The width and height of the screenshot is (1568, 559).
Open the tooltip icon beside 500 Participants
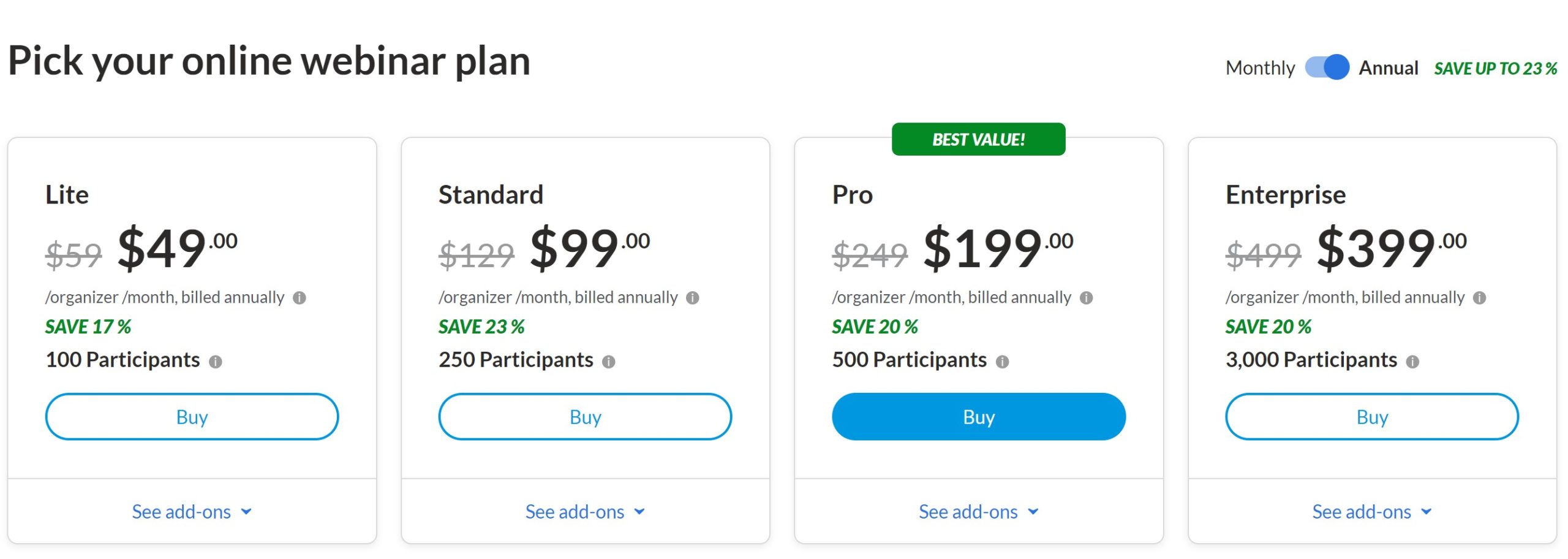(x=1003, y=361)
